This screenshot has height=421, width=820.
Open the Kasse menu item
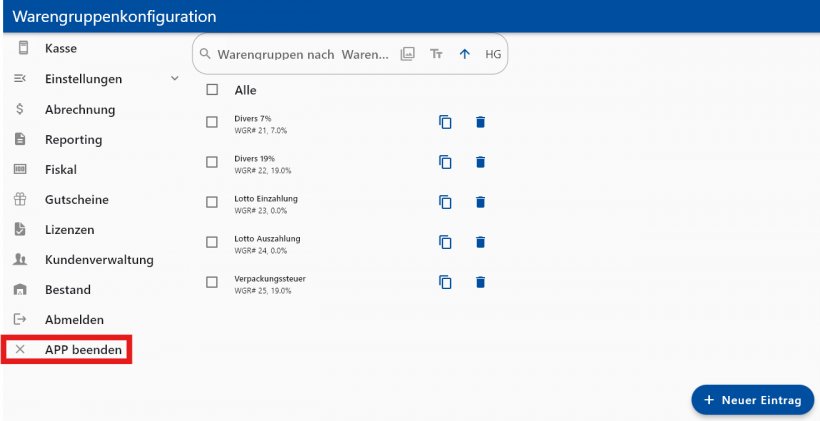pos(61,48)
